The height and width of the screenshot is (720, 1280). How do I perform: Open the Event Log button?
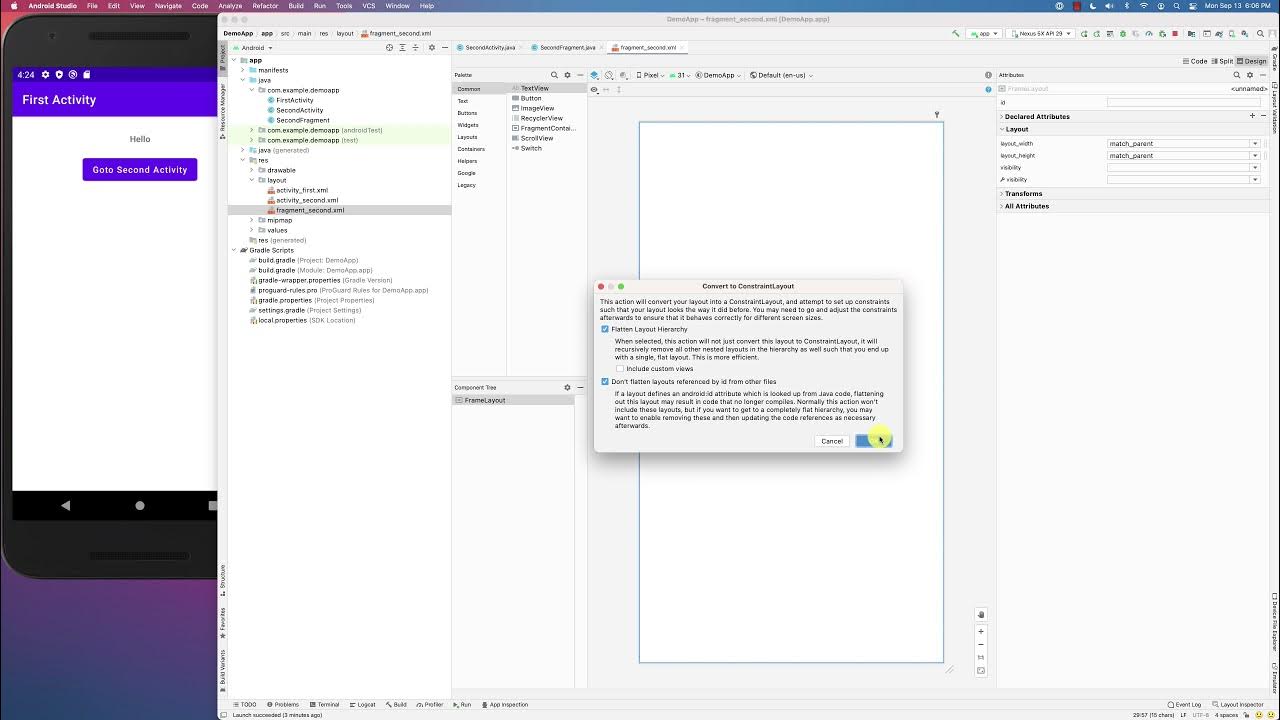pos(1185,704)
